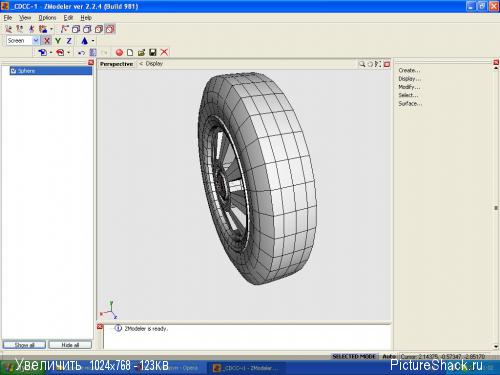The image size is (500, 375).
Task: Open the Options menu
Action: [47, 18]
